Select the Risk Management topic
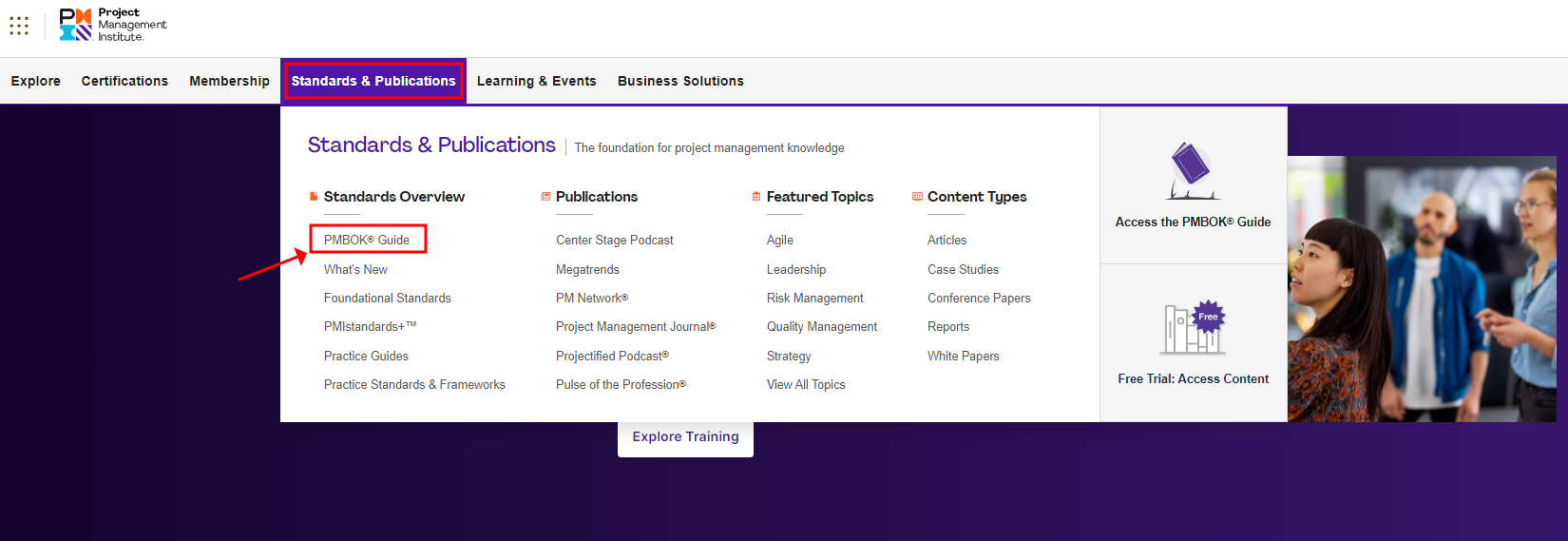 [814, 299]
